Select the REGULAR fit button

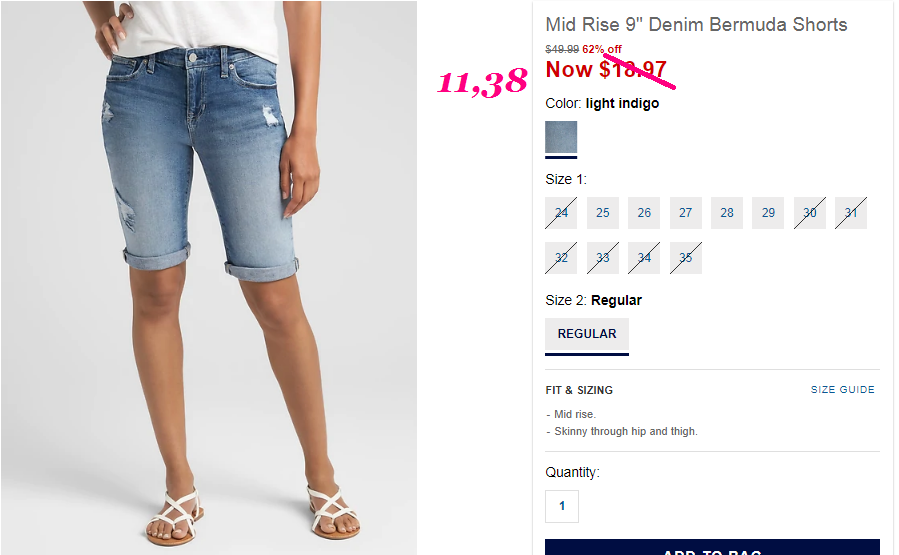pos(587,334)
